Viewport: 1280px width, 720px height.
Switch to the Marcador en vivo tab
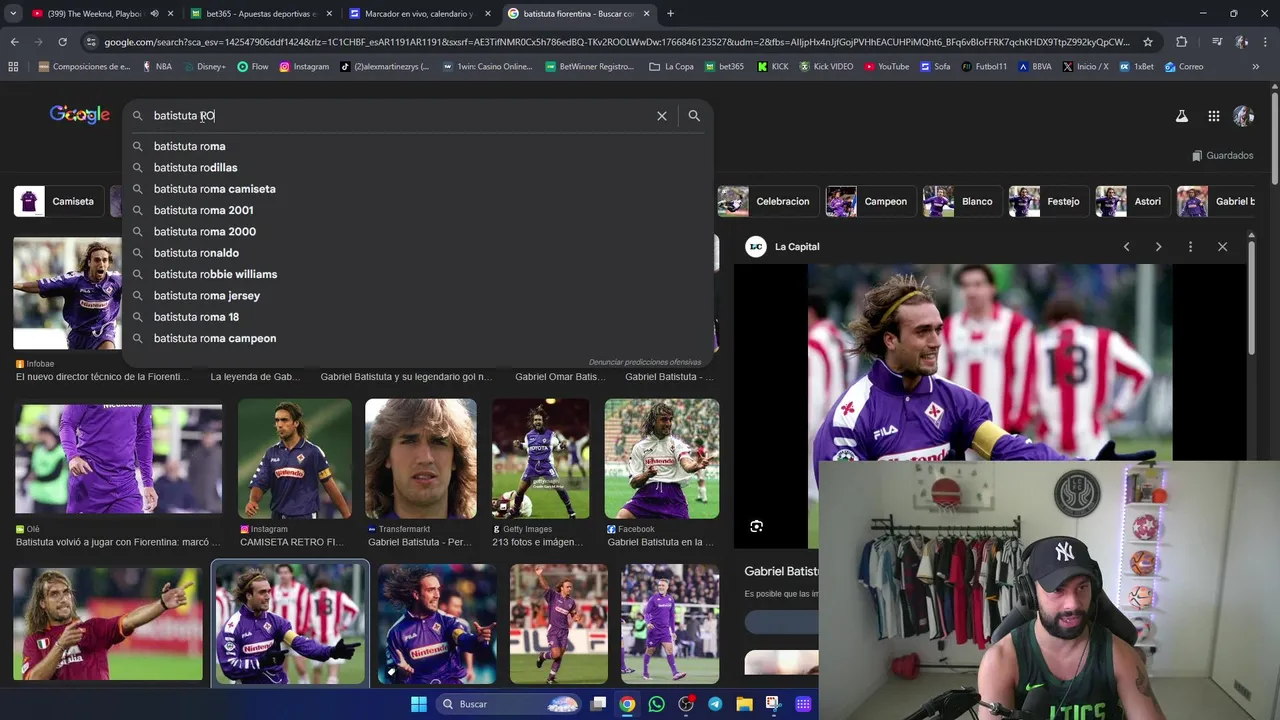coord(420,14)
